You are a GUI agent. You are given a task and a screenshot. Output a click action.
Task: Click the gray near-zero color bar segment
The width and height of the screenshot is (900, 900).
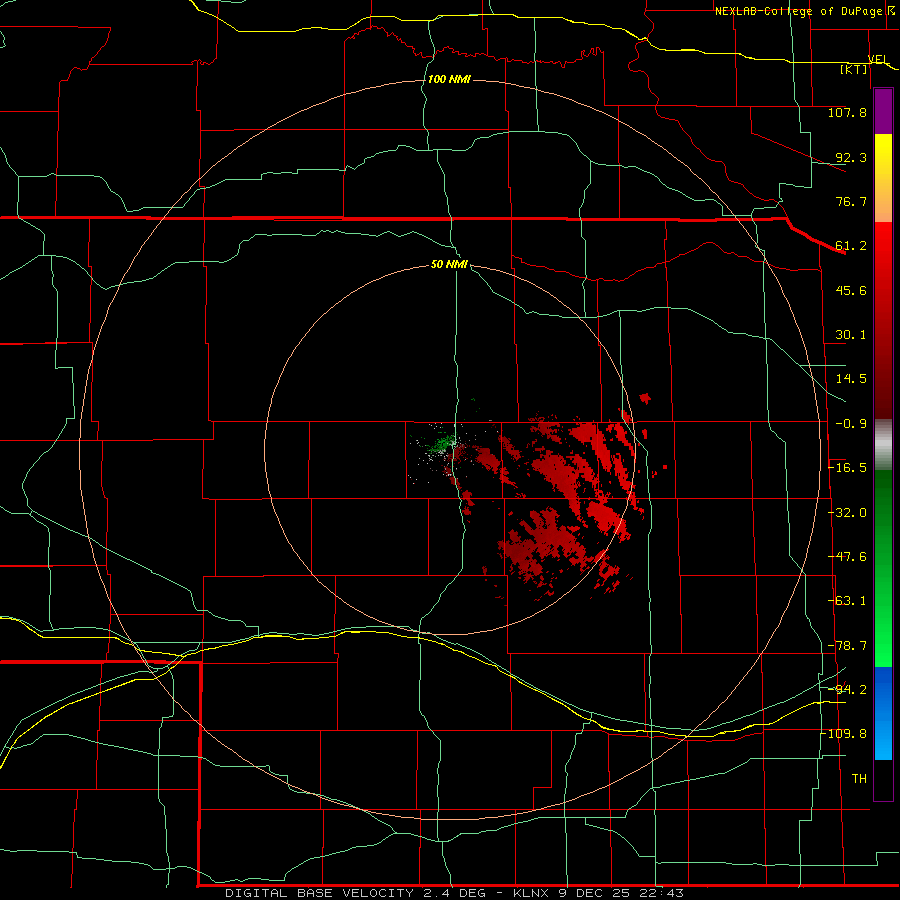883,445
